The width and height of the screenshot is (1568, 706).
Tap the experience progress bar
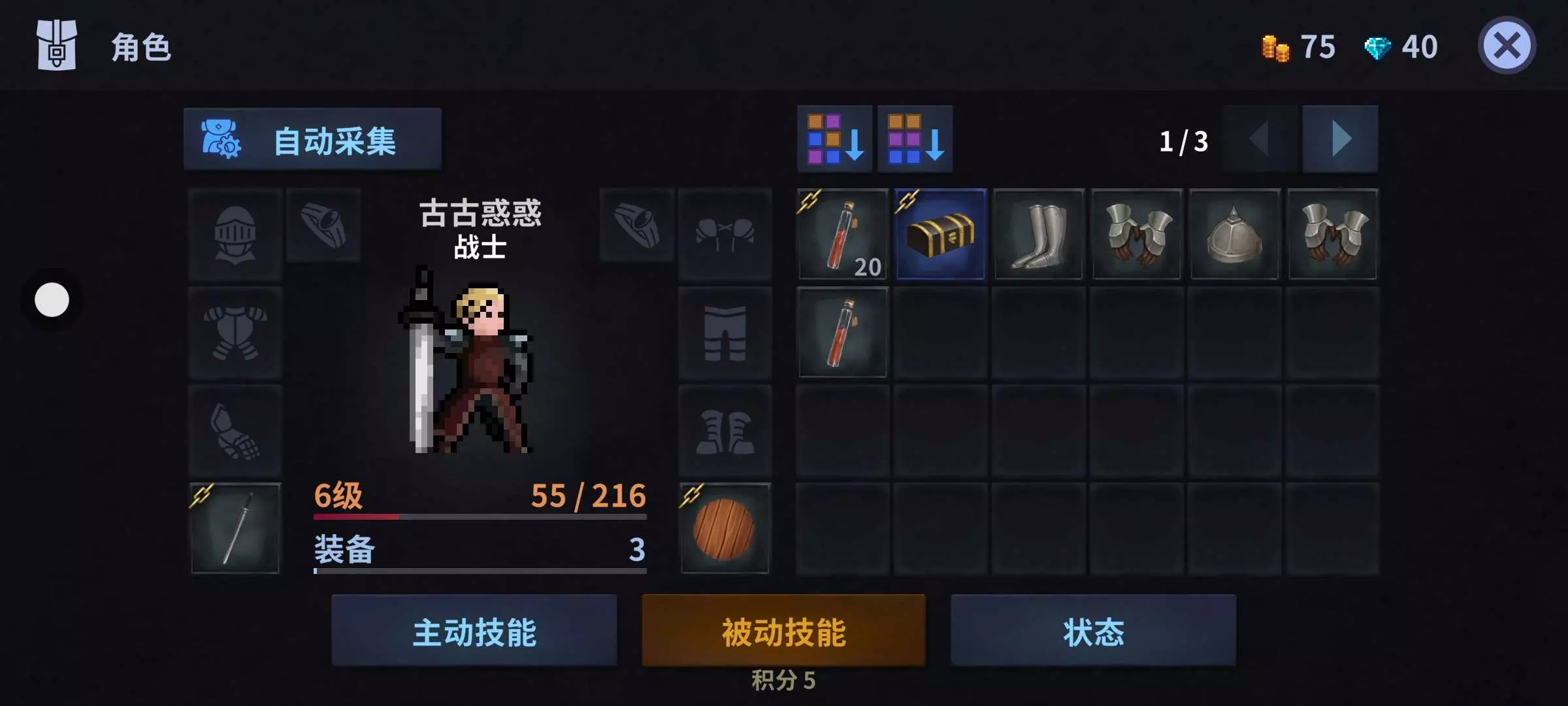pyautogui.click(x=480, y=516)
